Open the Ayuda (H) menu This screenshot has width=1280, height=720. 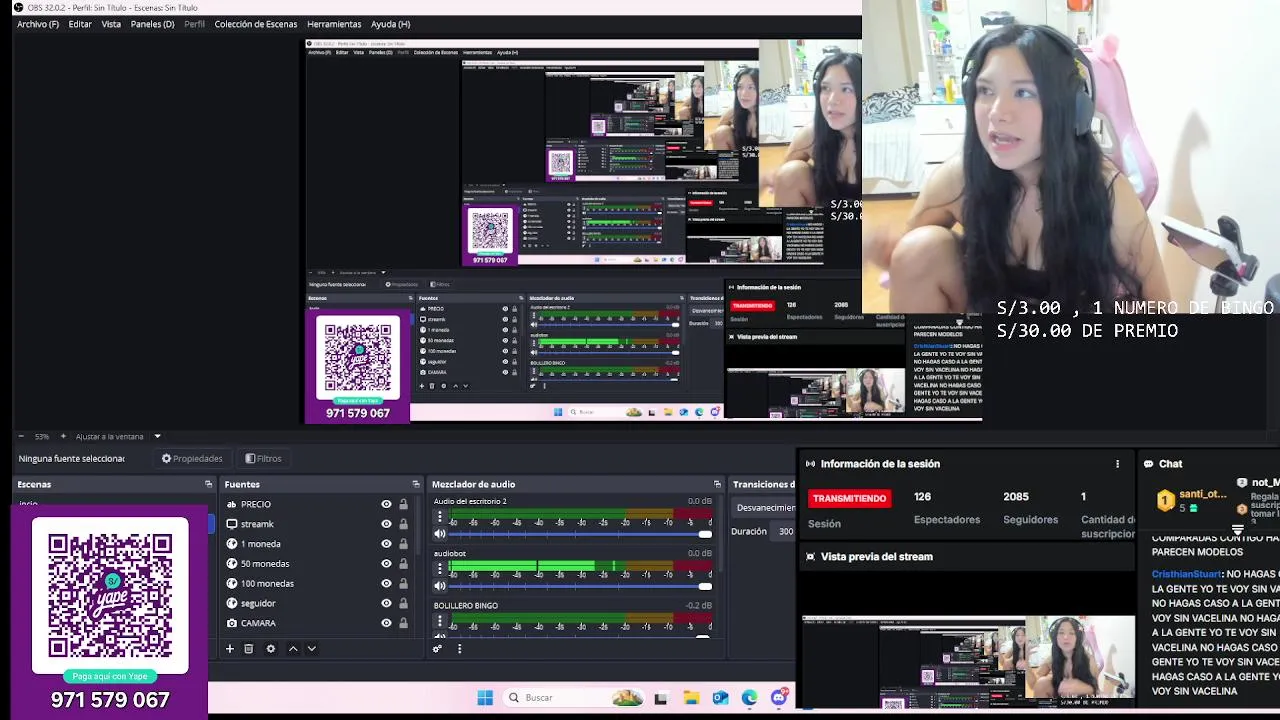pos(390,24)
